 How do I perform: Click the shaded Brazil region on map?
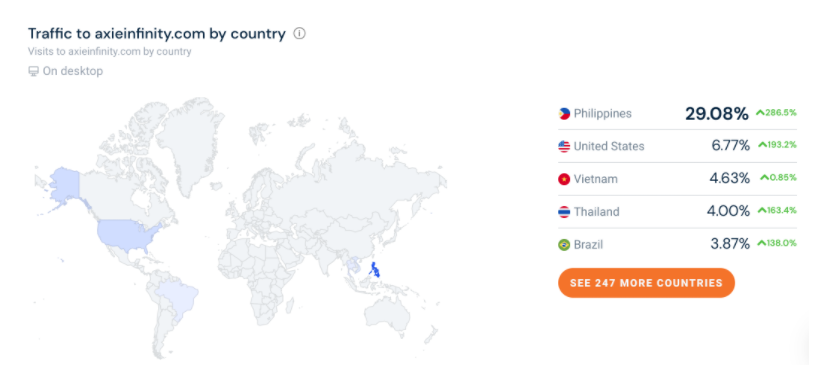[176, 297]
